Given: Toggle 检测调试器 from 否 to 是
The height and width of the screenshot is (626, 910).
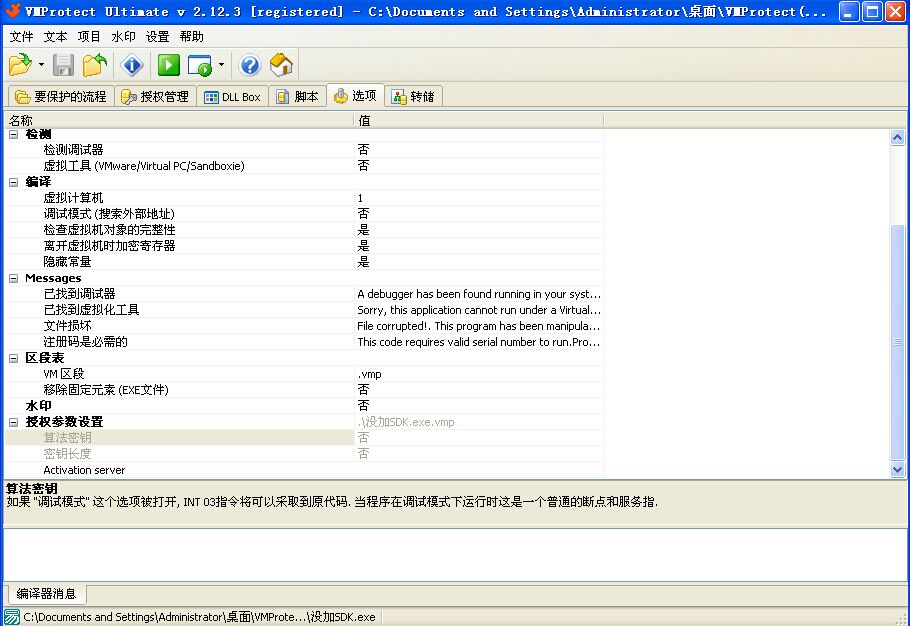Looking at the screenshot, I should [363, 149].
